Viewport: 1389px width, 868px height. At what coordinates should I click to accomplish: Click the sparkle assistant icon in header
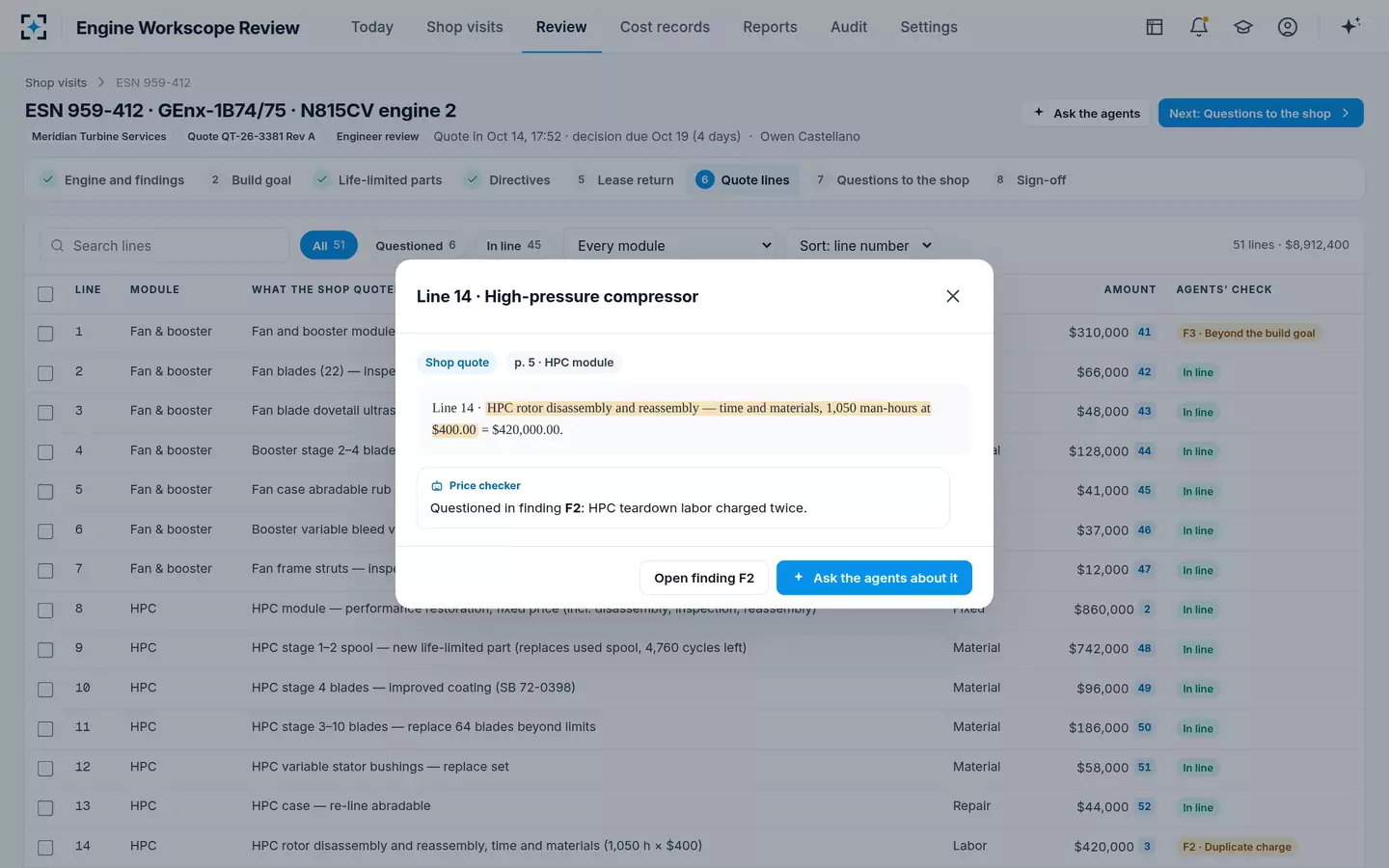click(x=1350, y=26)
